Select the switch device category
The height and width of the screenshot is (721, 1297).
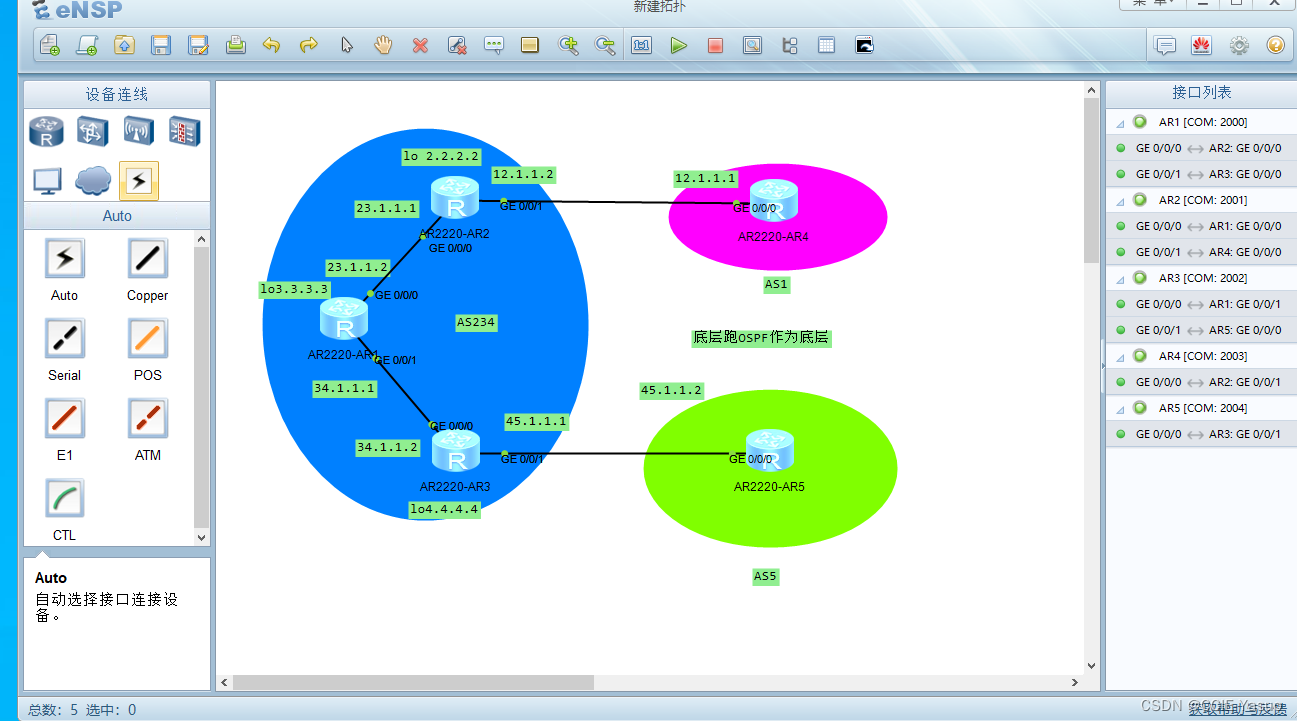(x=93, y=131)
